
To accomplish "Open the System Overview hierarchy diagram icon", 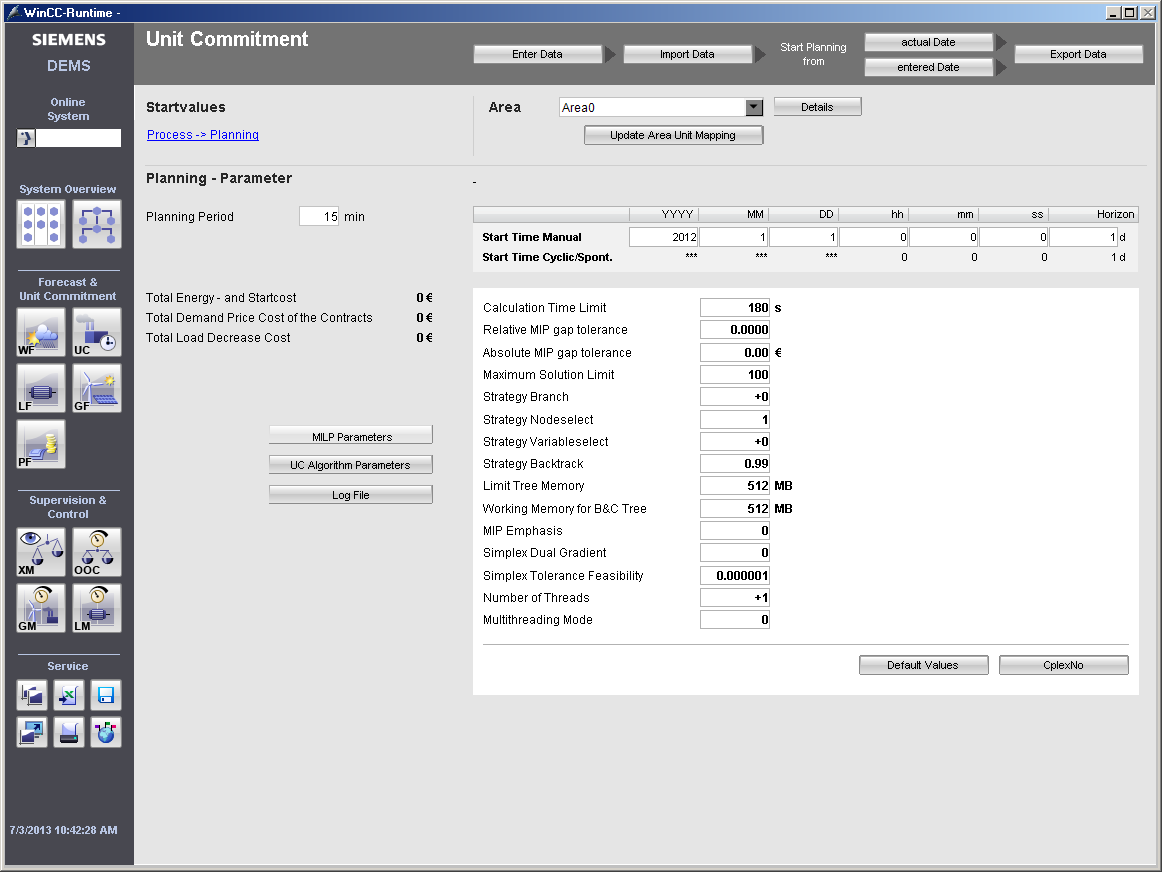I will pos(97,224).
